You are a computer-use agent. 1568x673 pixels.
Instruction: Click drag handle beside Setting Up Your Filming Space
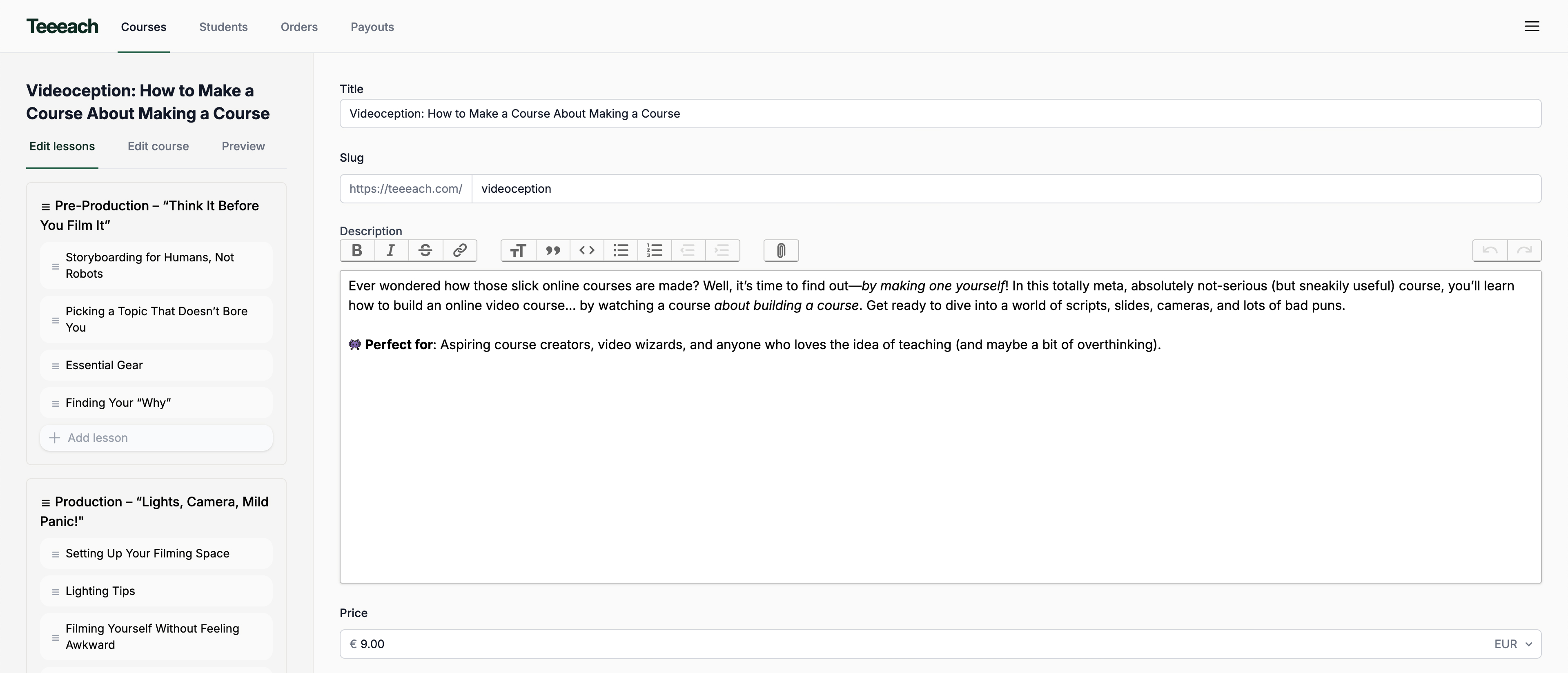[56, 554]
